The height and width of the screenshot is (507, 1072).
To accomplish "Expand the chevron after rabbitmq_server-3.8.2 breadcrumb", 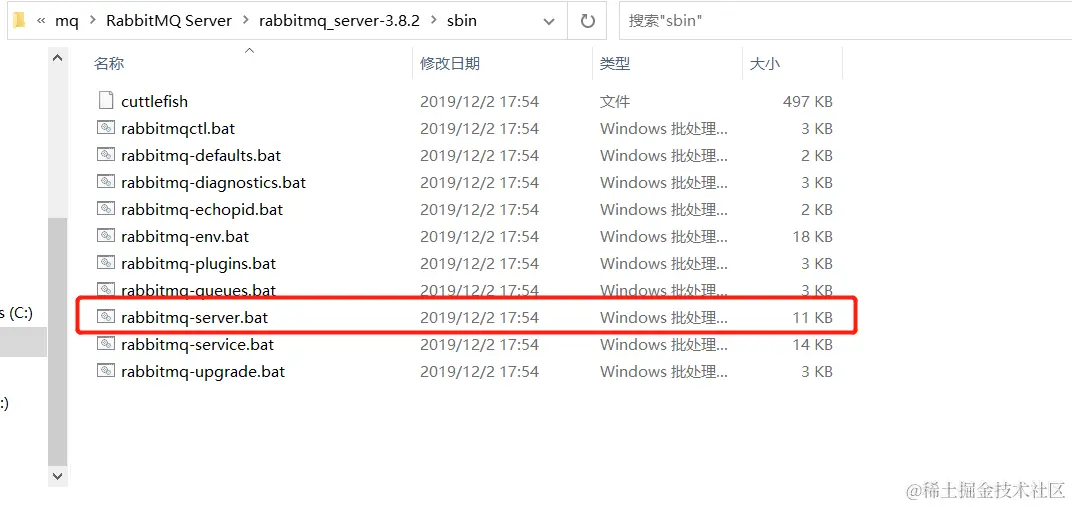I will point(433,21).
